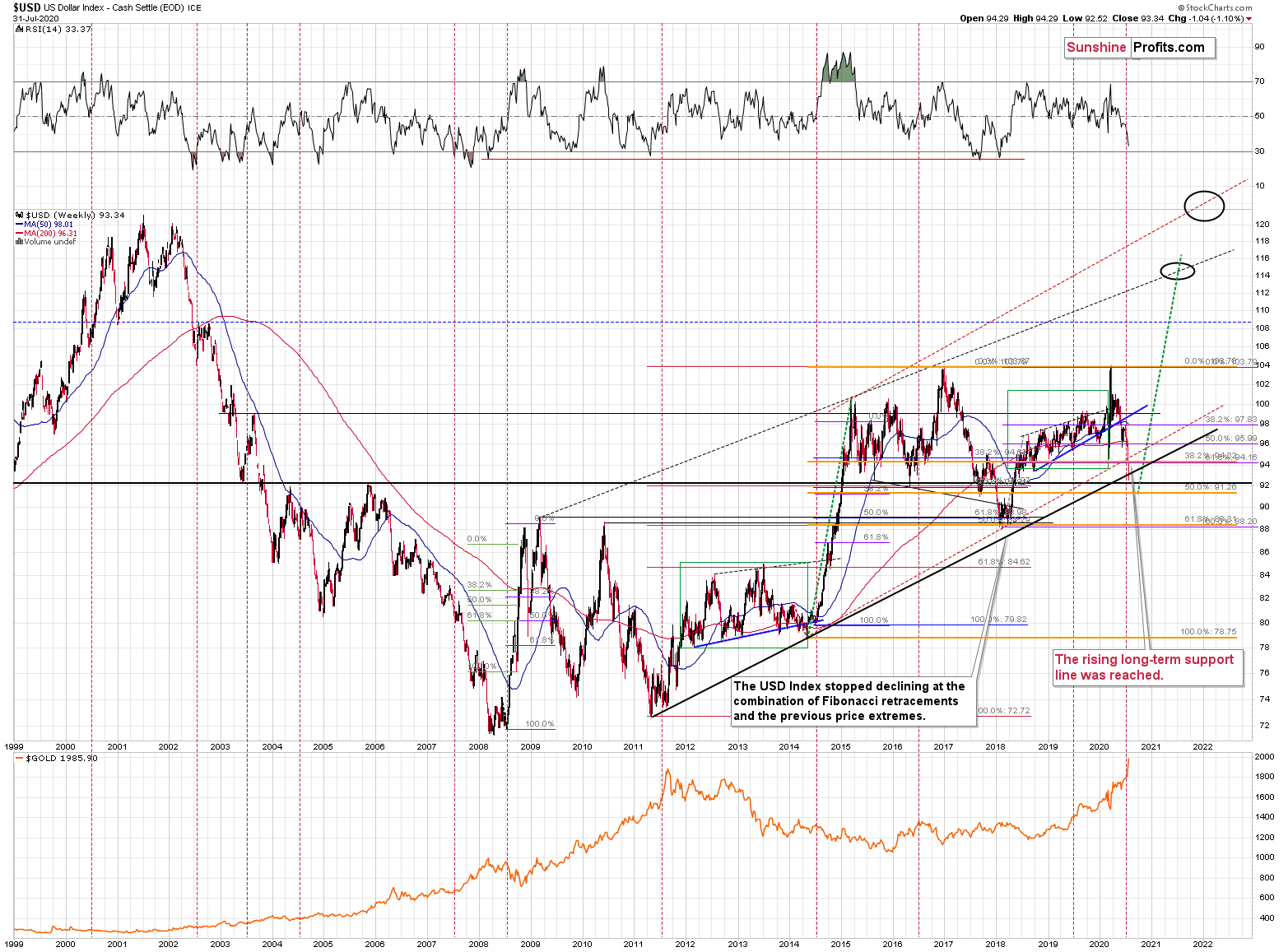Click the 2008 label below USD chart
The height and width of the screenshot is (952, 1288).
click(478, 747)
